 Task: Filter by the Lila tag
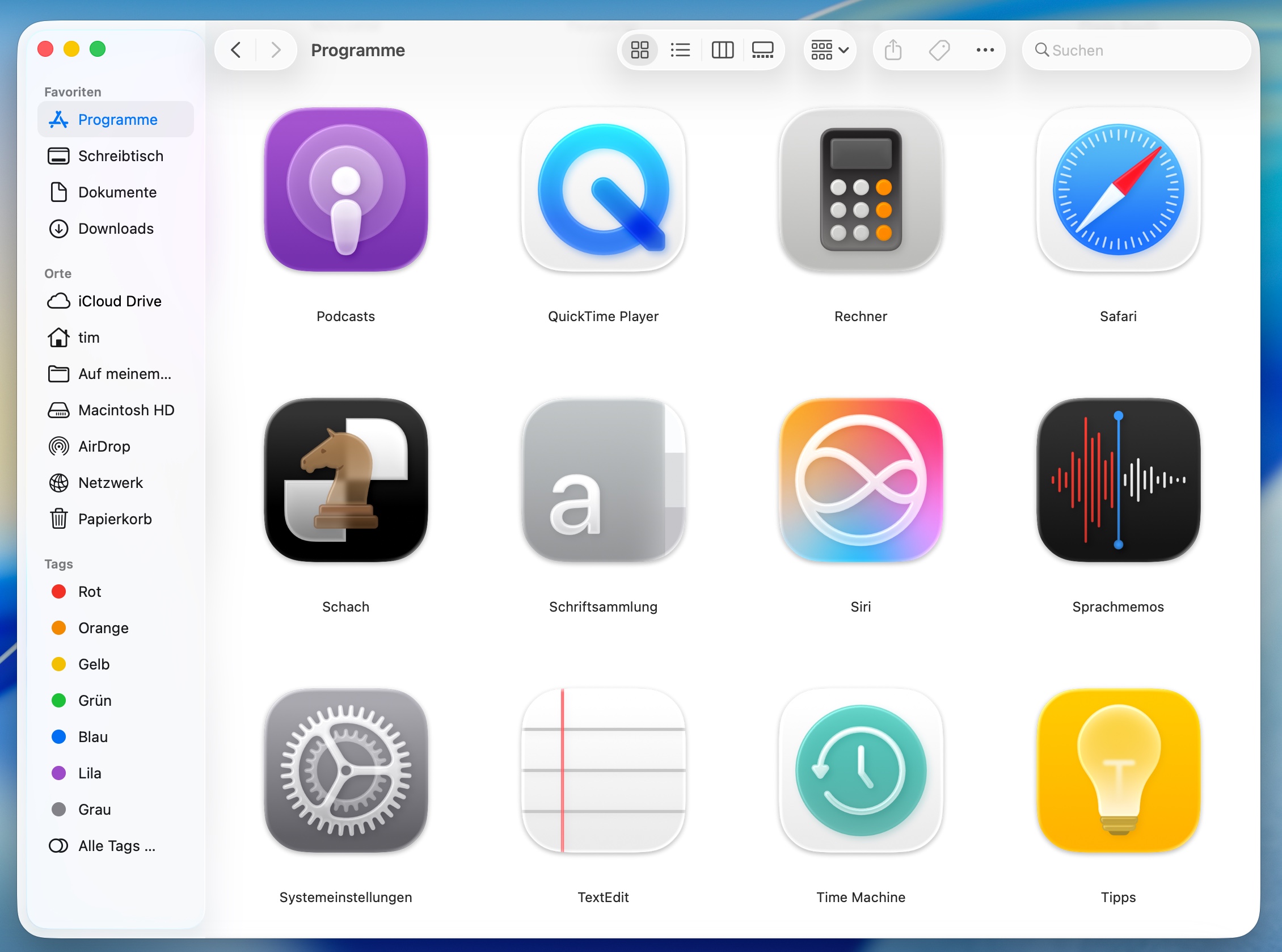116,773
